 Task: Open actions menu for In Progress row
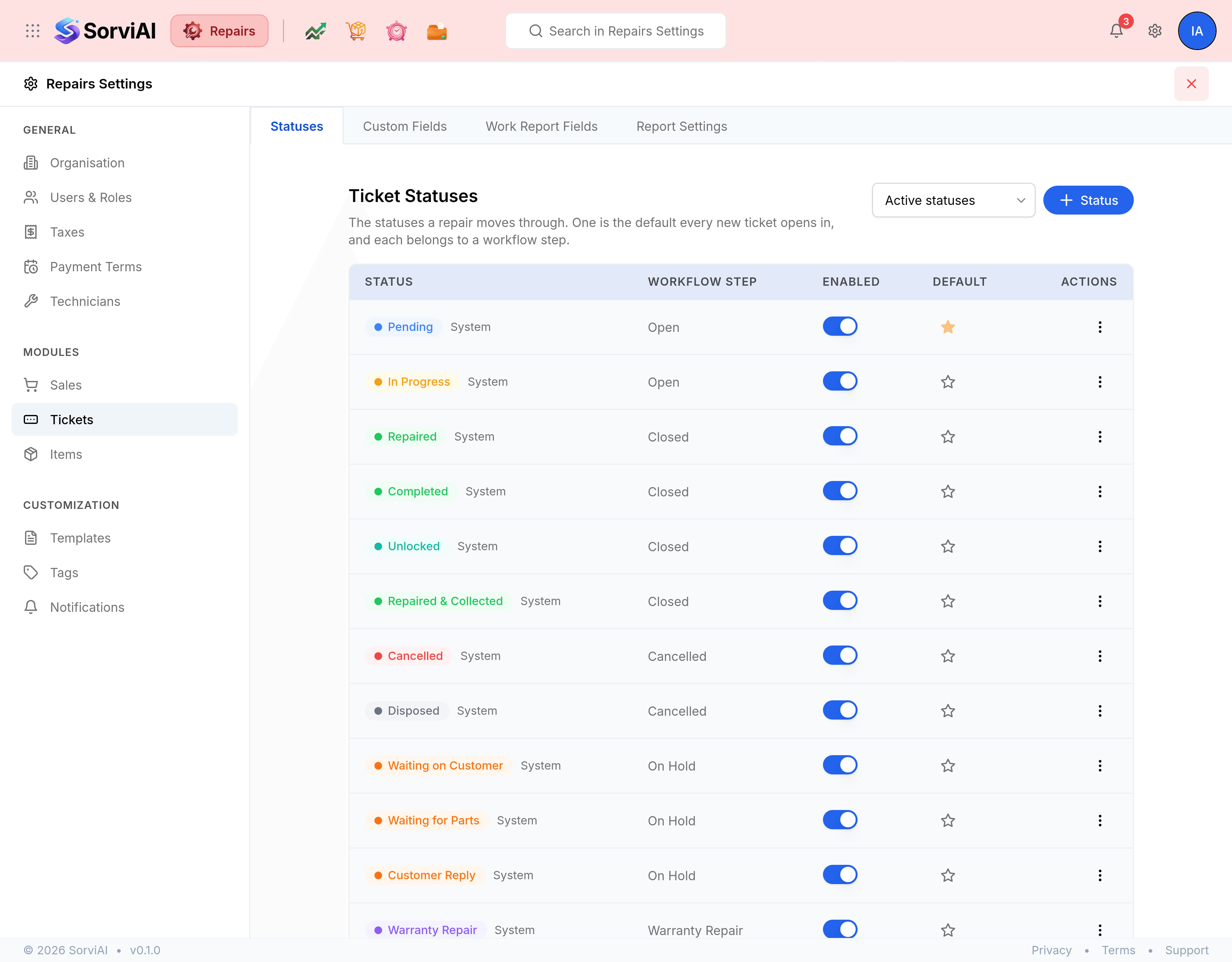click(x=1099, y=382)
